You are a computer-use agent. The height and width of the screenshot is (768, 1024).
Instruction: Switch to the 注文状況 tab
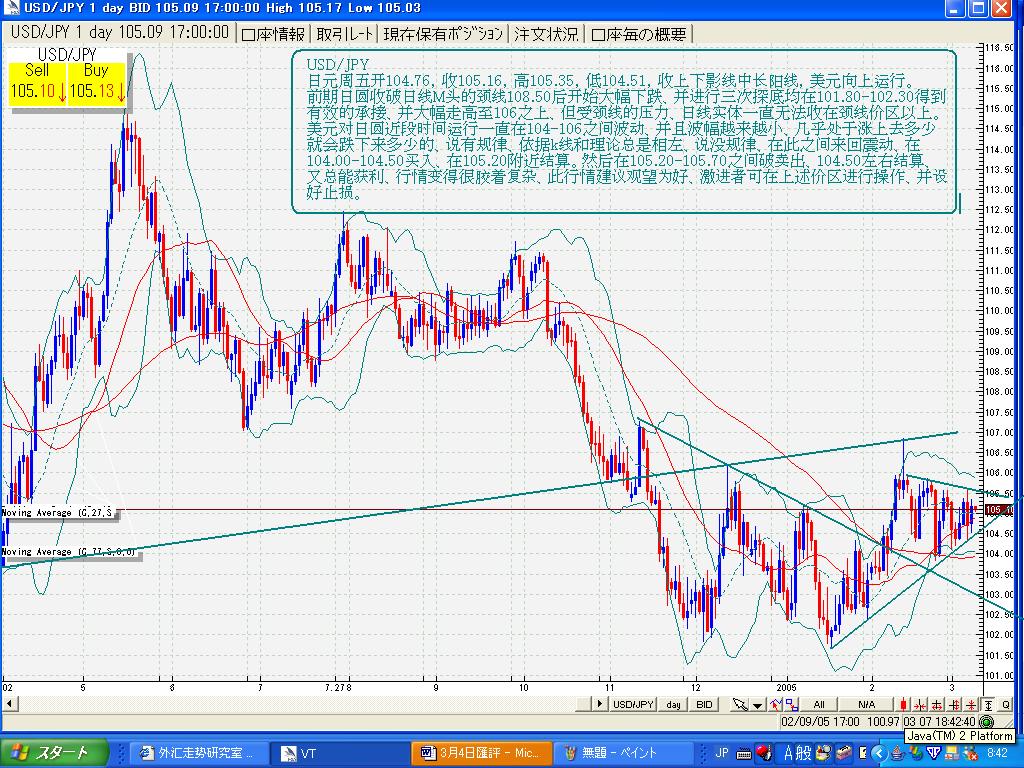[546, 34]
